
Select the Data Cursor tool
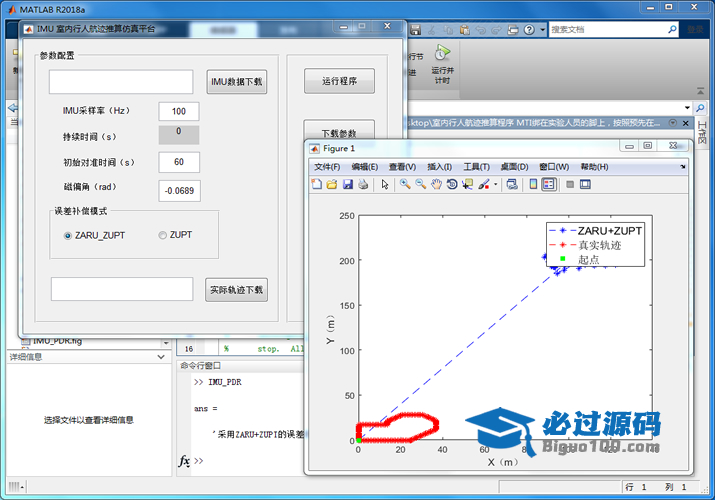pos(467,184)
